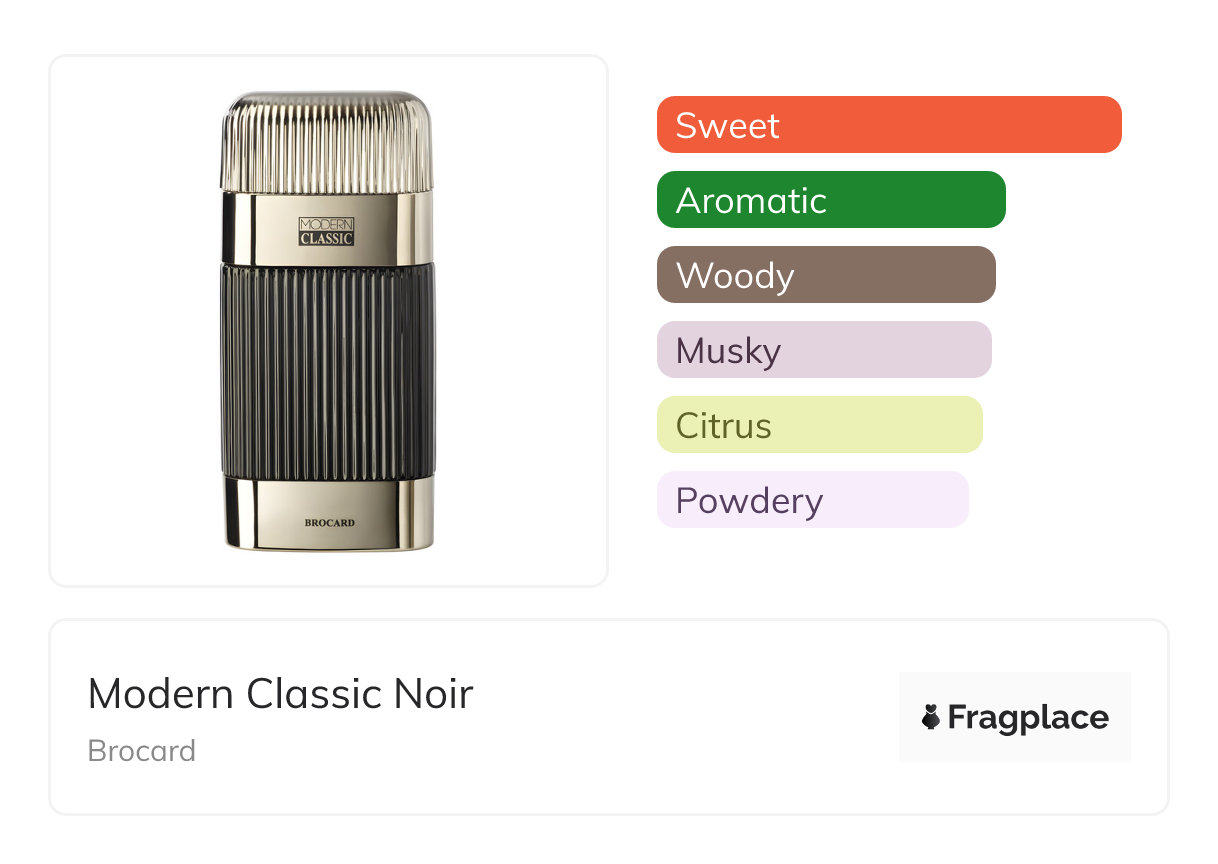Screen dimensions: 1218x864
Task: Click the MODERN word on bottle label
Action: 327,224
